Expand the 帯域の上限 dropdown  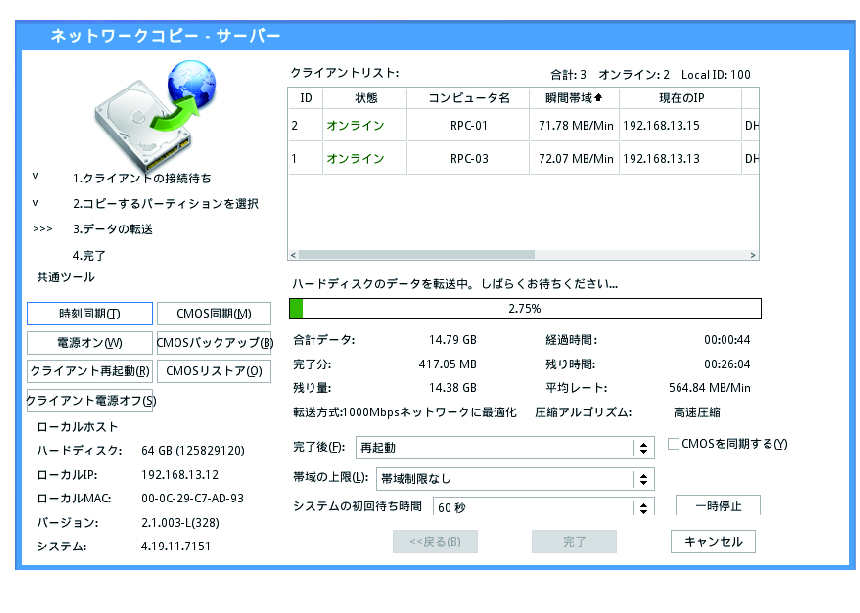(515, 479)
